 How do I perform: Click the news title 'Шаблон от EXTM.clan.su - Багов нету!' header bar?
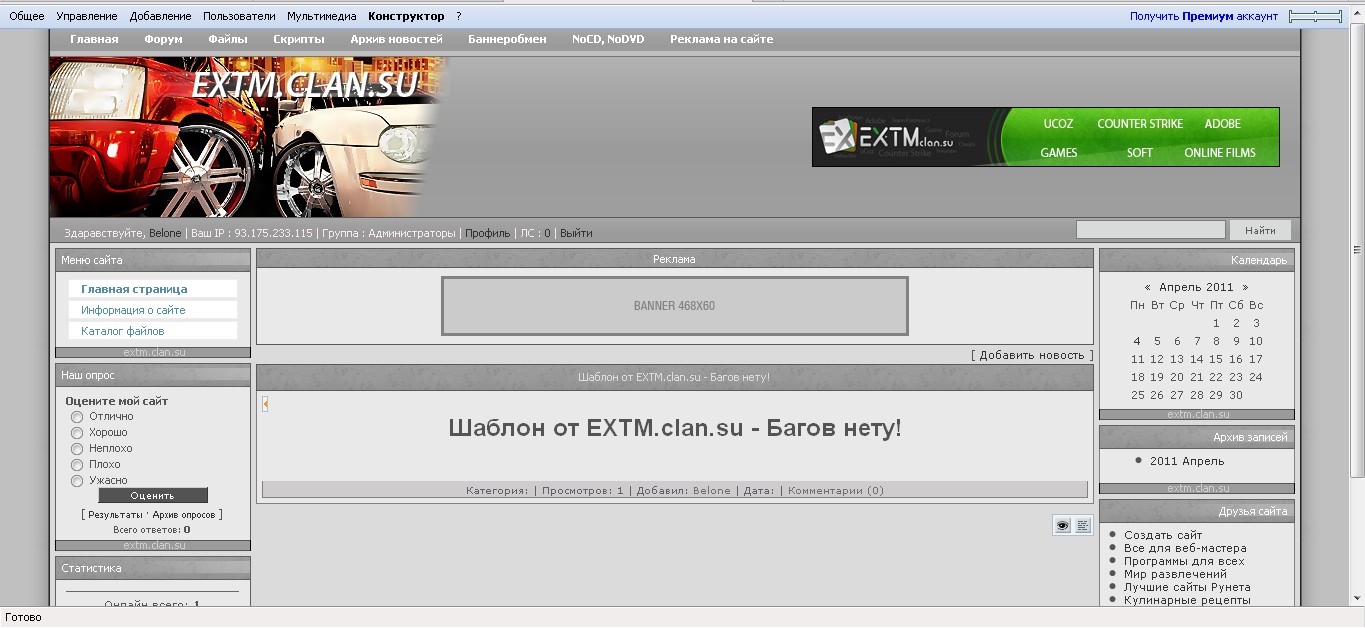(674, 377)
